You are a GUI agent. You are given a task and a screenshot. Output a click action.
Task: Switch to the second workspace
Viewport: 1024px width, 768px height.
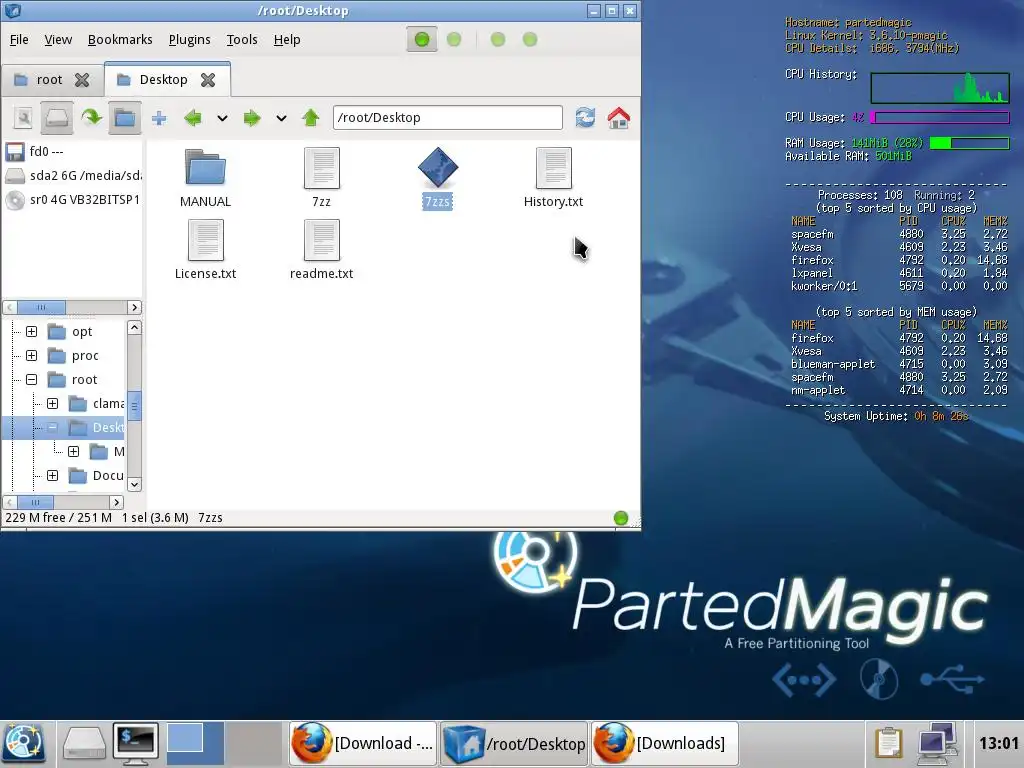pos(254,744)
